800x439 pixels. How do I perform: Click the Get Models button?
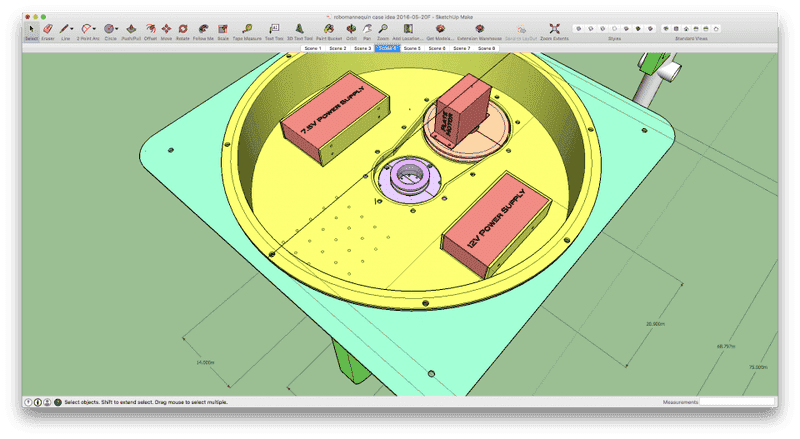(439, 30)
